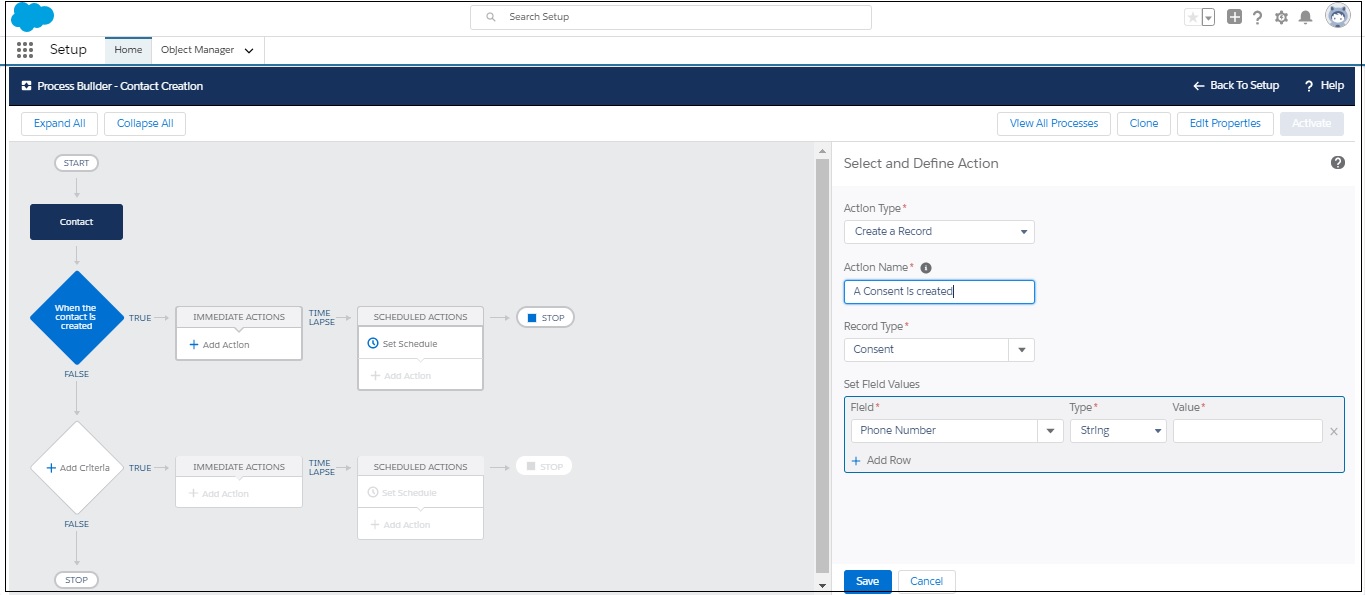Select the Contact object node
This screenshot has width=1365, height=595.
(x=76, y=222)
